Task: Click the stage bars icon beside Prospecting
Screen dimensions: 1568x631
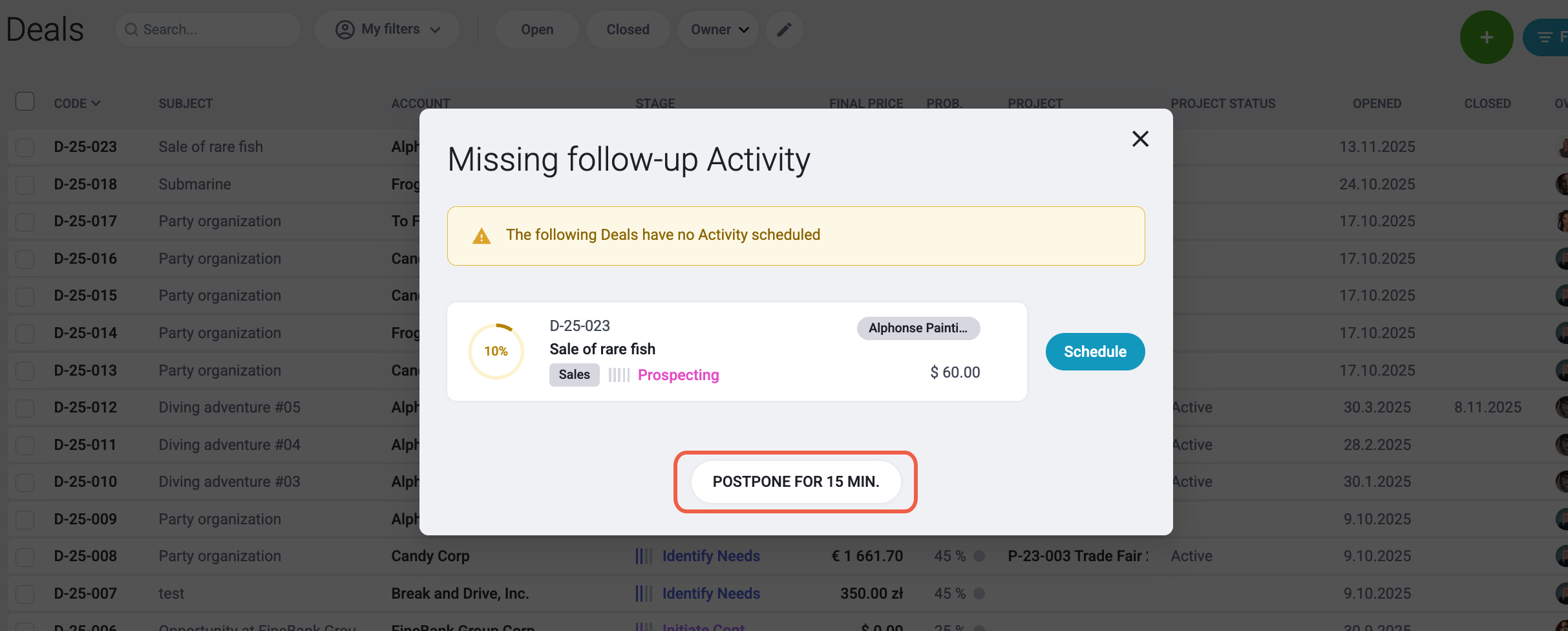Action: pyautogui.click(x=619, y=375)
